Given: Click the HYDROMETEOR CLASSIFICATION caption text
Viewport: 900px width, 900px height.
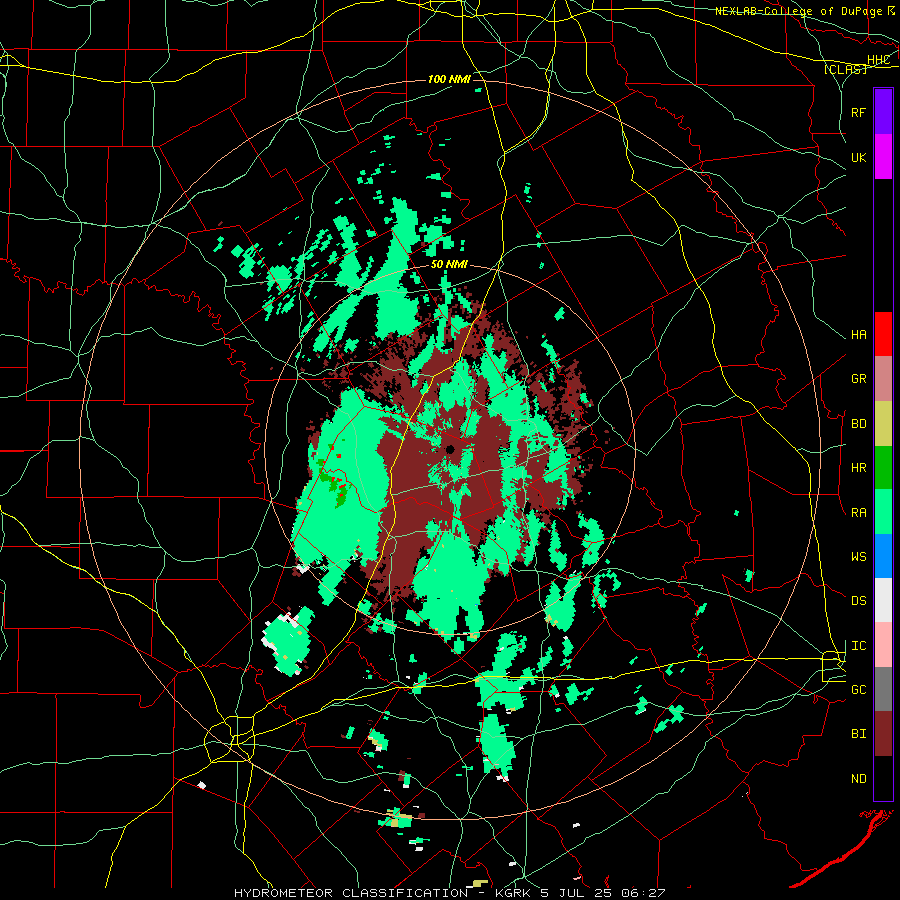Looking at the screenshot, I should coord(351,893).
